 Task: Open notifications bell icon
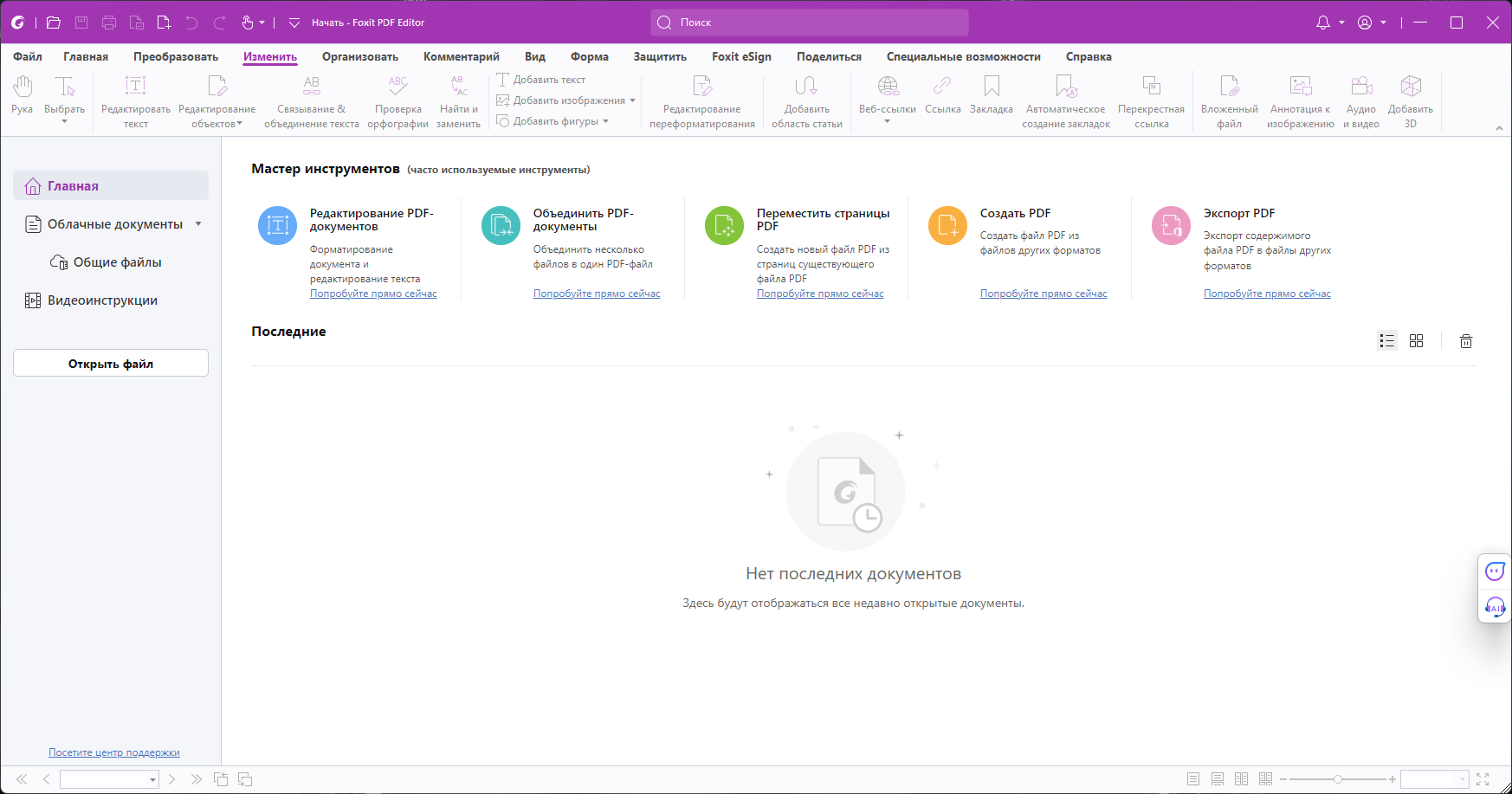click(x=1323, y=23)
